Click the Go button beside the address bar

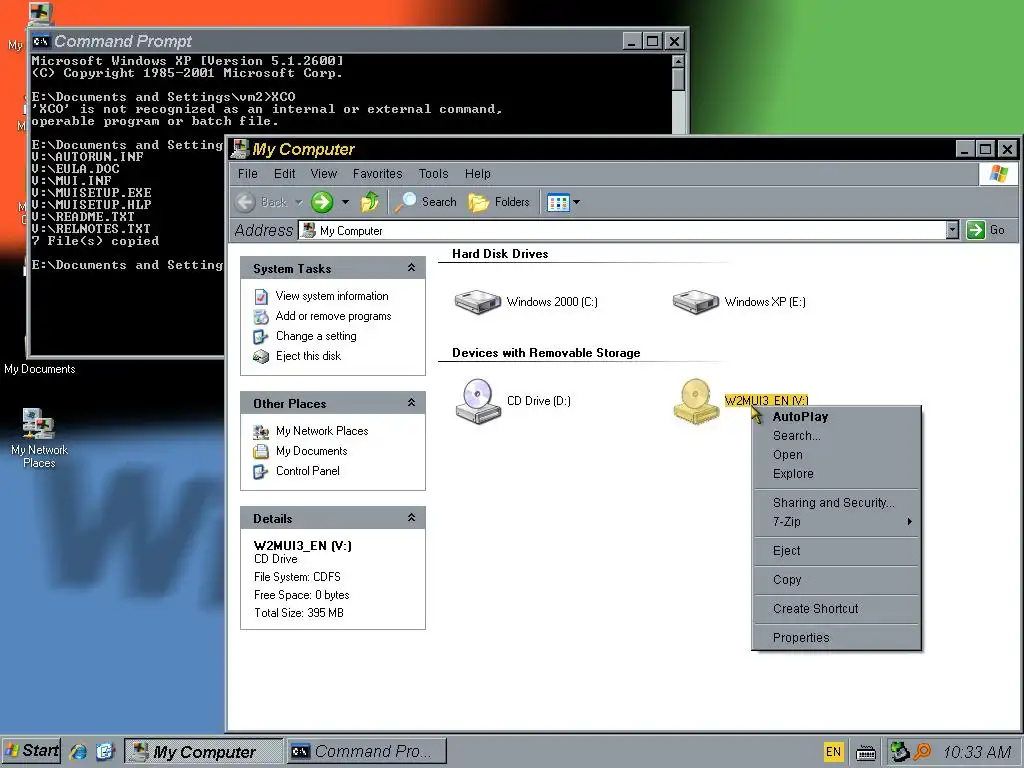pyautogui.click(x=985, y=230)
